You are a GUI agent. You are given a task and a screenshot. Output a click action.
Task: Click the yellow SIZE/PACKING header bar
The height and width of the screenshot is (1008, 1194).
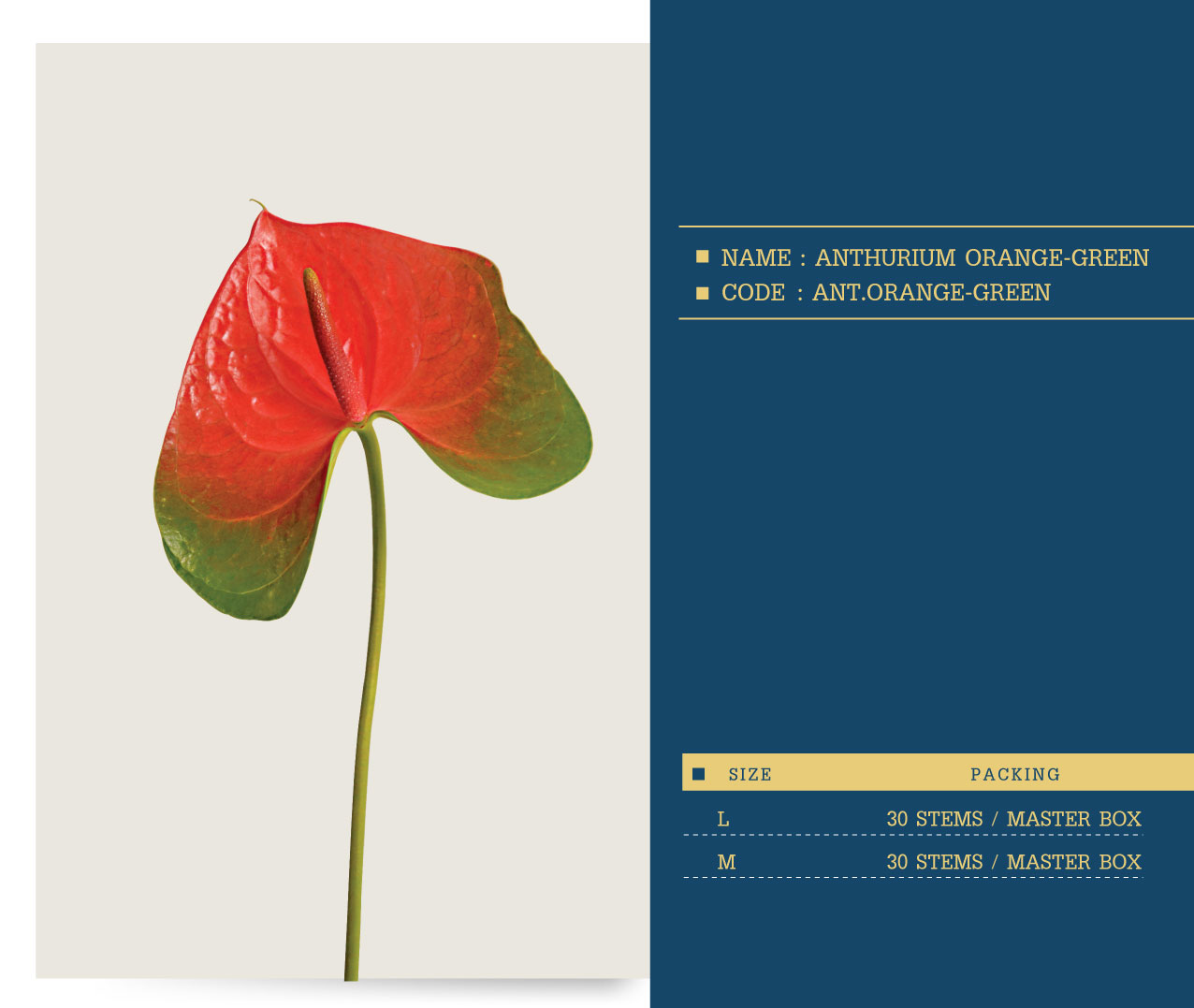(x=938, y=772)
